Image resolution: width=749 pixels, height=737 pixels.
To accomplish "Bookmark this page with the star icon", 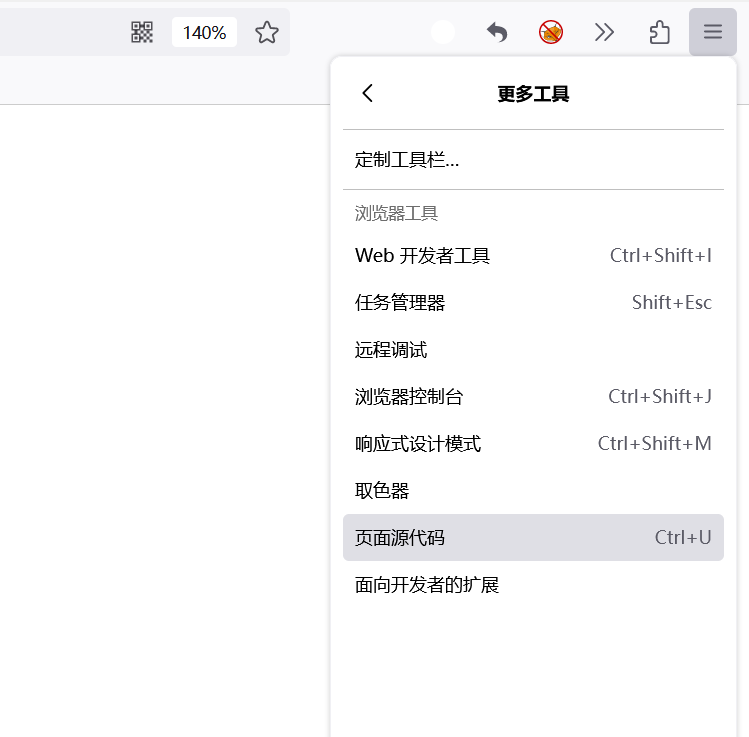I will pos(267,32).
